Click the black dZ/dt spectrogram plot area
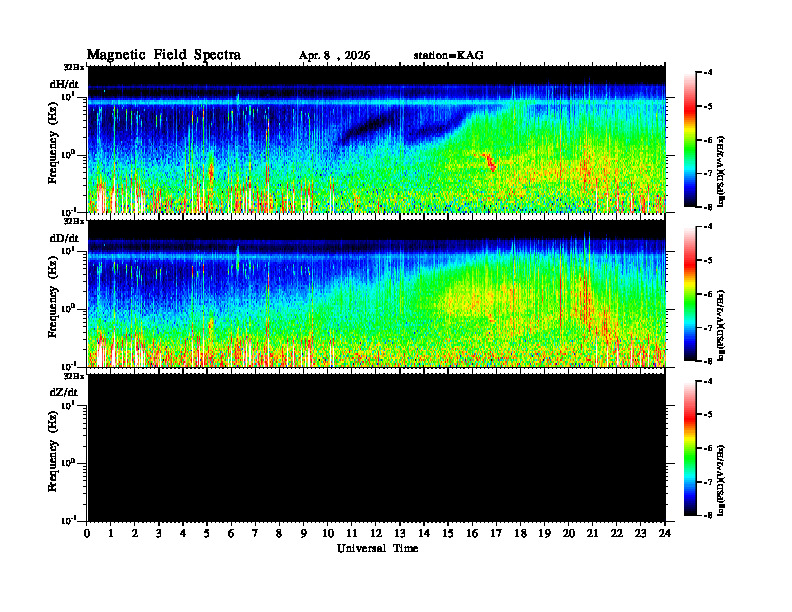This screenshot has width=792, height=612. tap(377, 447)
